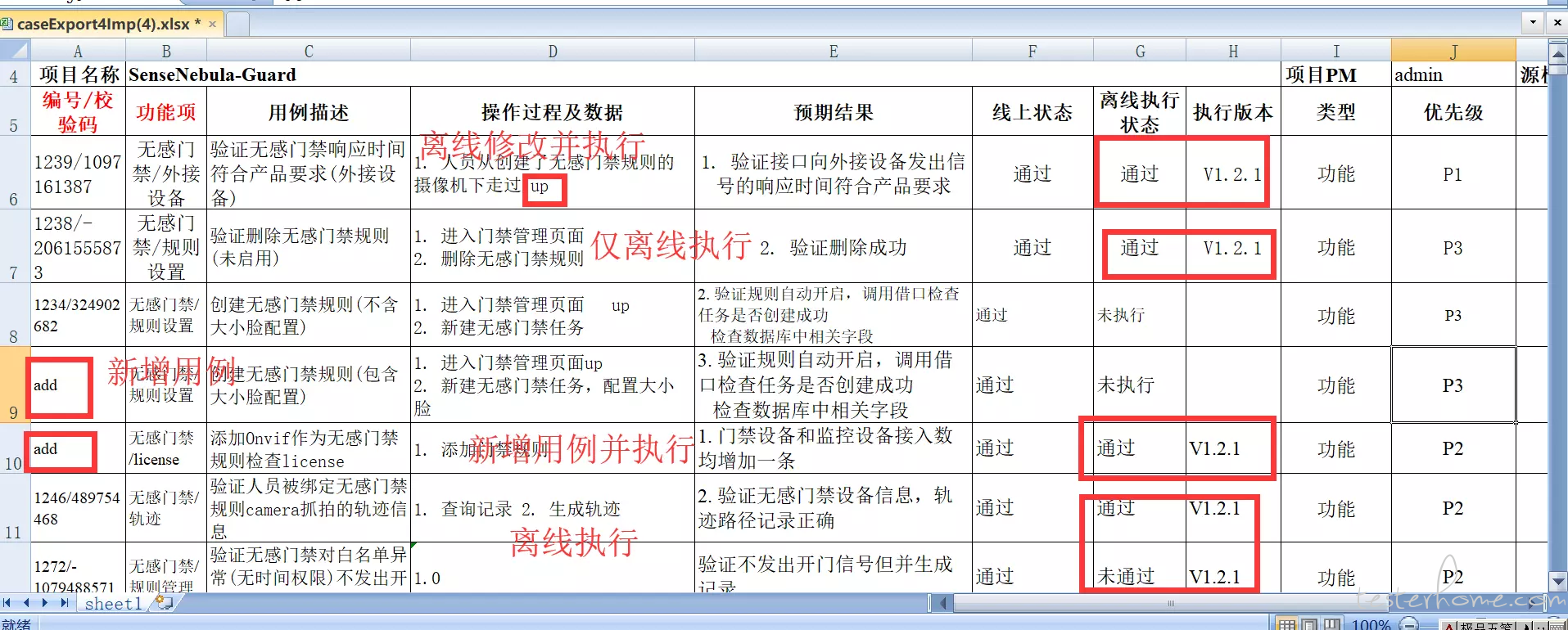Switch to Page Layout view in the status bar
Image resolution: width=1568 pixels, height=630 pixels.
coord(1310,624)
